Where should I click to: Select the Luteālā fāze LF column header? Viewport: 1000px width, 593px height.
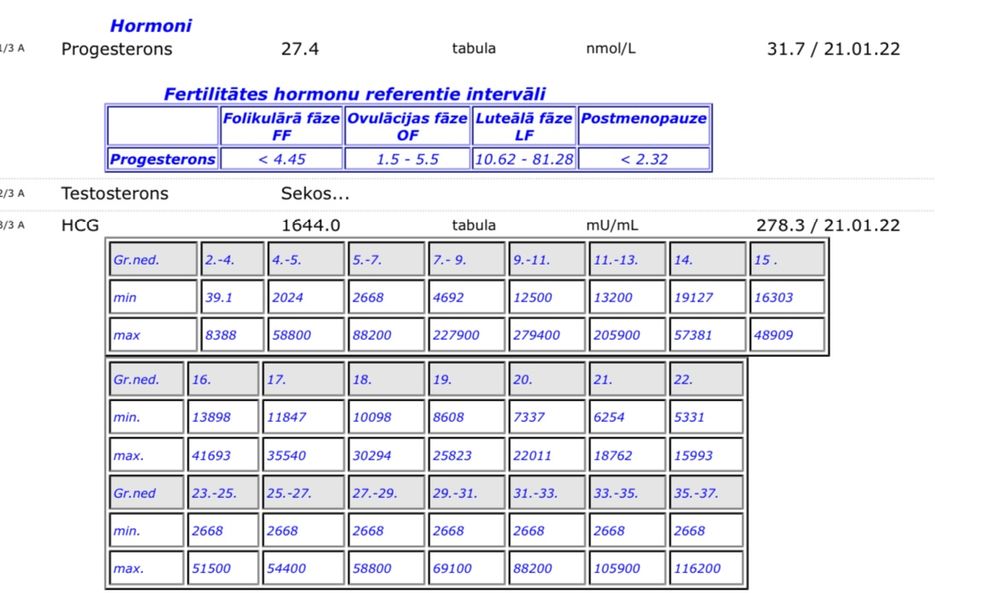tap(524, 126)
